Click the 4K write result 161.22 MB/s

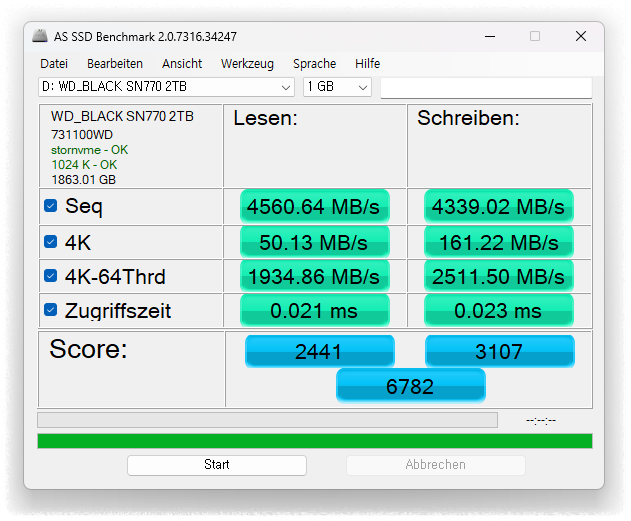pyautogui.click(x=499, y=242)
